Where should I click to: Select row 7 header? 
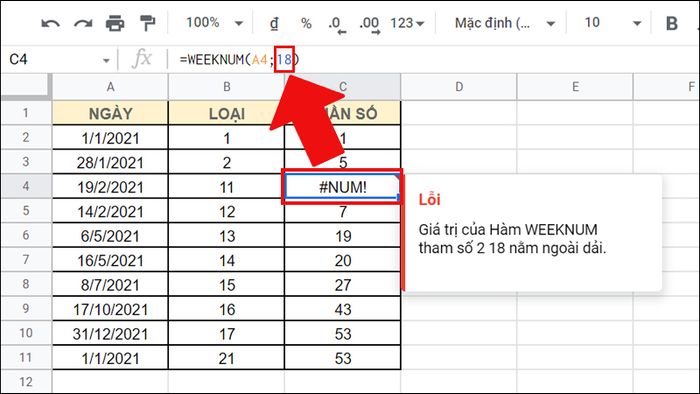[x=26, y=260]
